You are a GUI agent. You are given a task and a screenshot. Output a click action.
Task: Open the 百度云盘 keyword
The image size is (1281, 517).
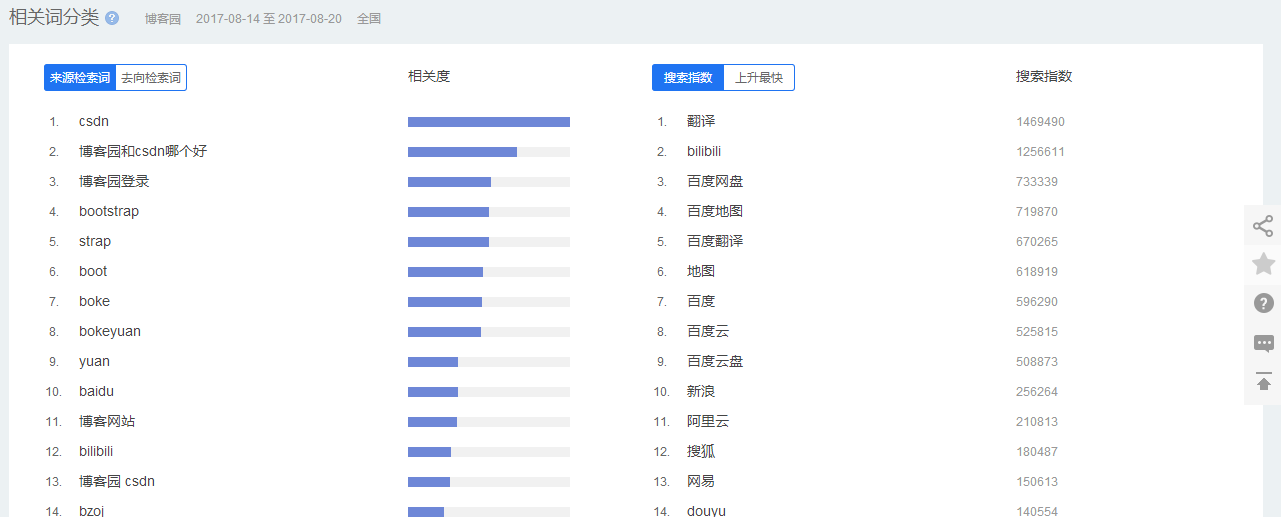(x=715, y=361)
